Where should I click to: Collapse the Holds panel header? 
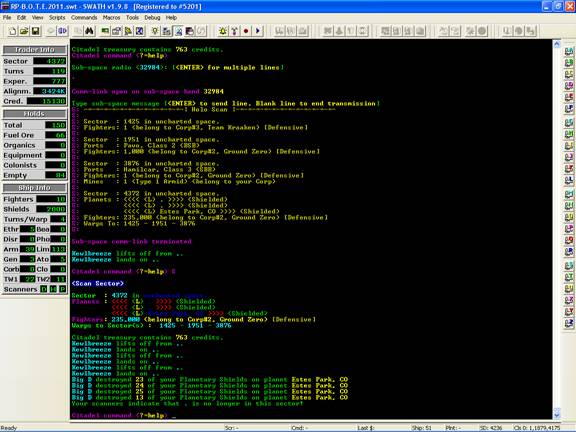click(x=35, y=114)
